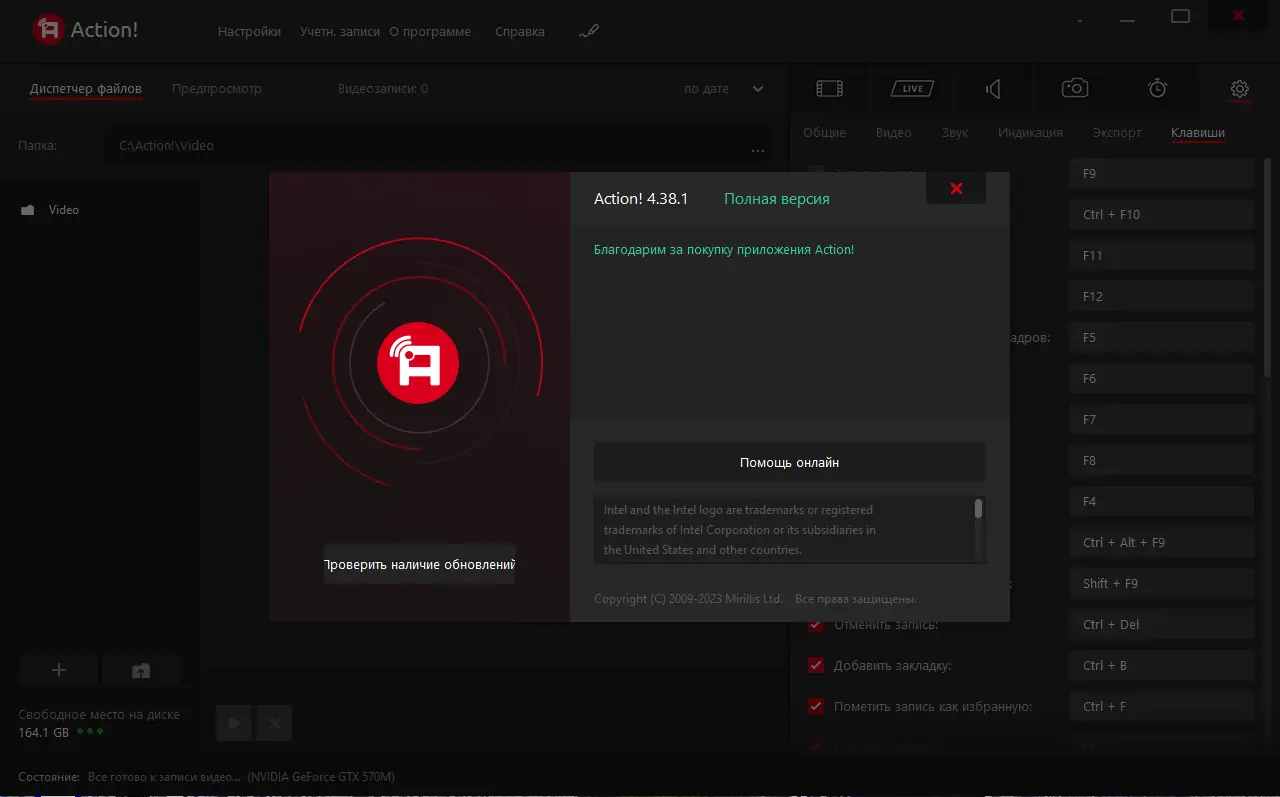Click the Видеозаписи: 0 counter text
The height and width of the screenshot is (797, 1280).
[x=383, y=89]
